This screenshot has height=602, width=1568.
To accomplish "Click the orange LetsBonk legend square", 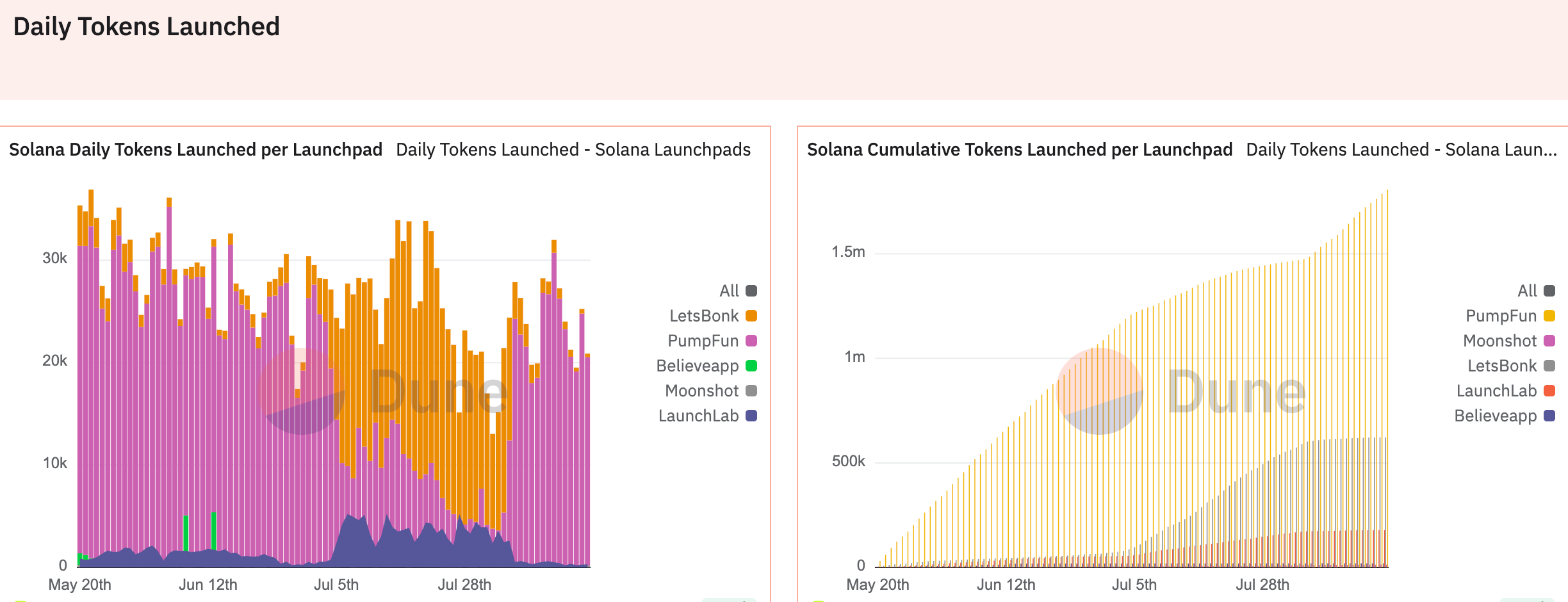I will [x=751, y=315].
